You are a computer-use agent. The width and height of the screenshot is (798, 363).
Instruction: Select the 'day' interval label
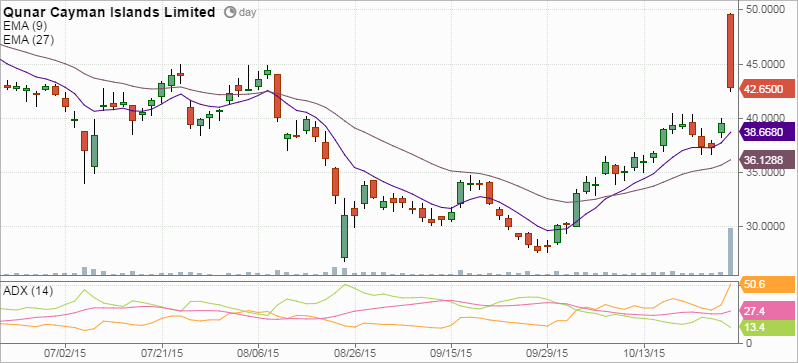pyautogui.click(x=247, y=13)
